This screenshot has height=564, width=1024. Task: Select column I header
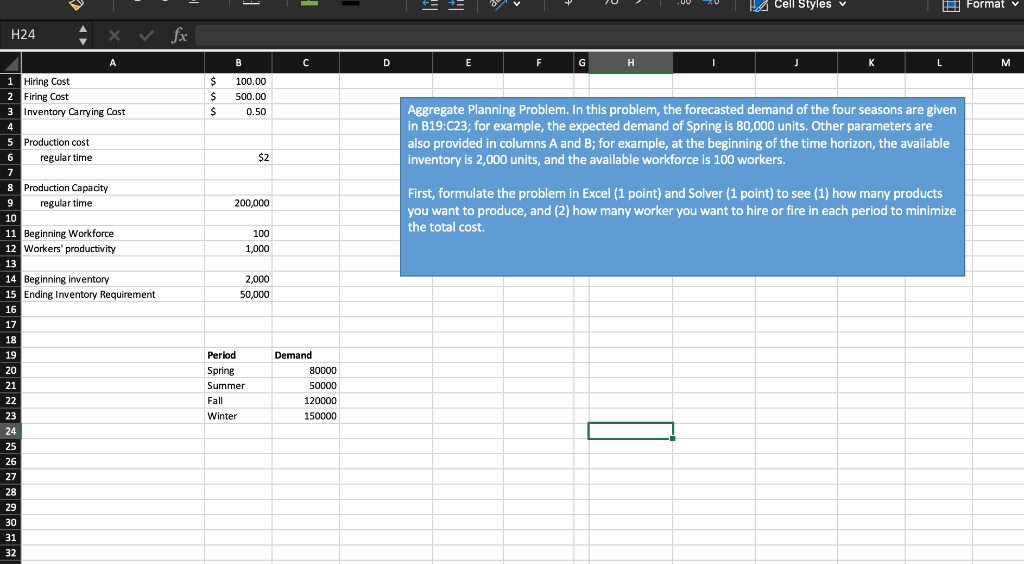[714, 63]
